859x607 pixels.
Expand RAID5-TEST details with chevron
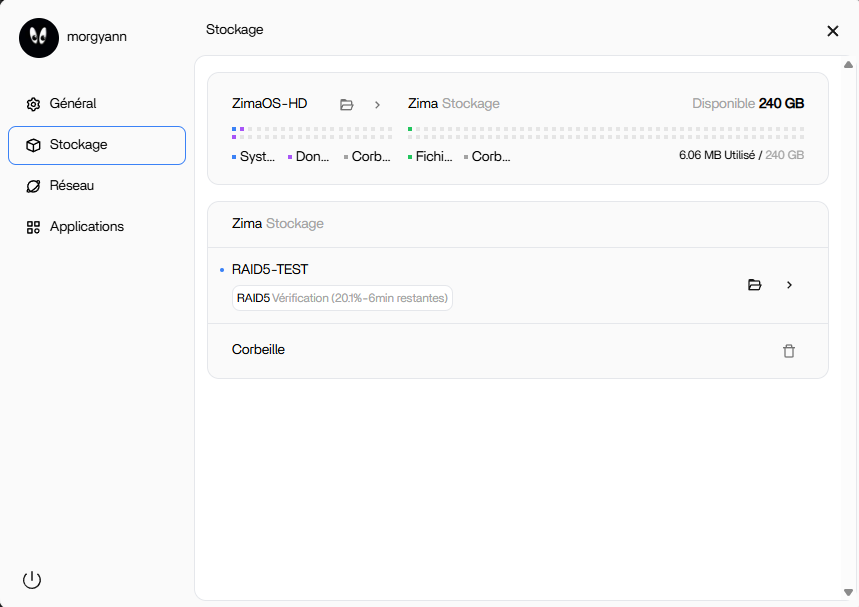[789, 285]
